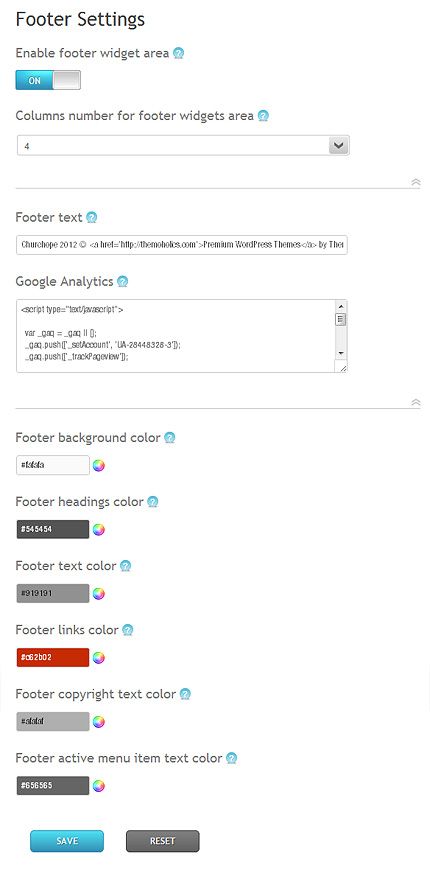Click the Google Analytics textarea scroll down arrow
Image resolution: width=430 pixels, height=873 pixels.
(341, 354)
